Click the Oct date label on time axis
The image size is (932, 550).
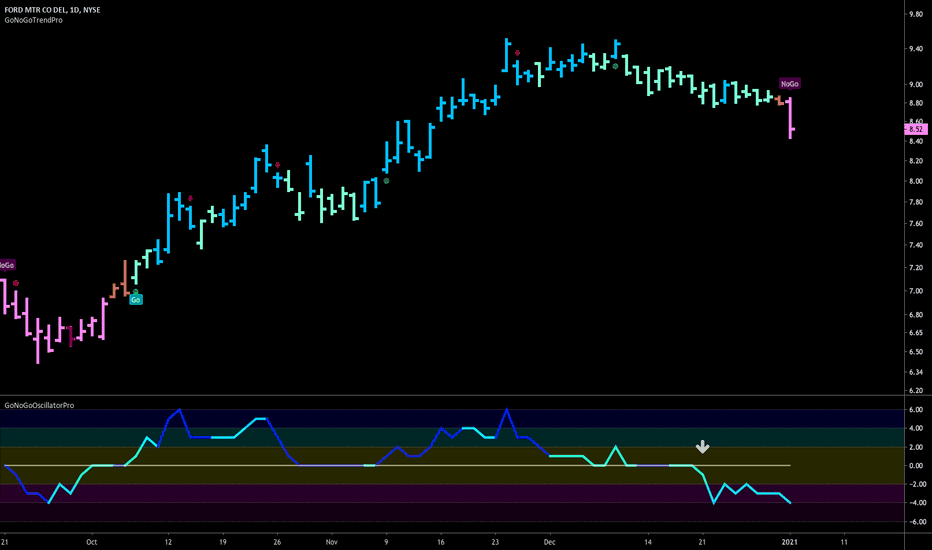(x=91, y=542)
